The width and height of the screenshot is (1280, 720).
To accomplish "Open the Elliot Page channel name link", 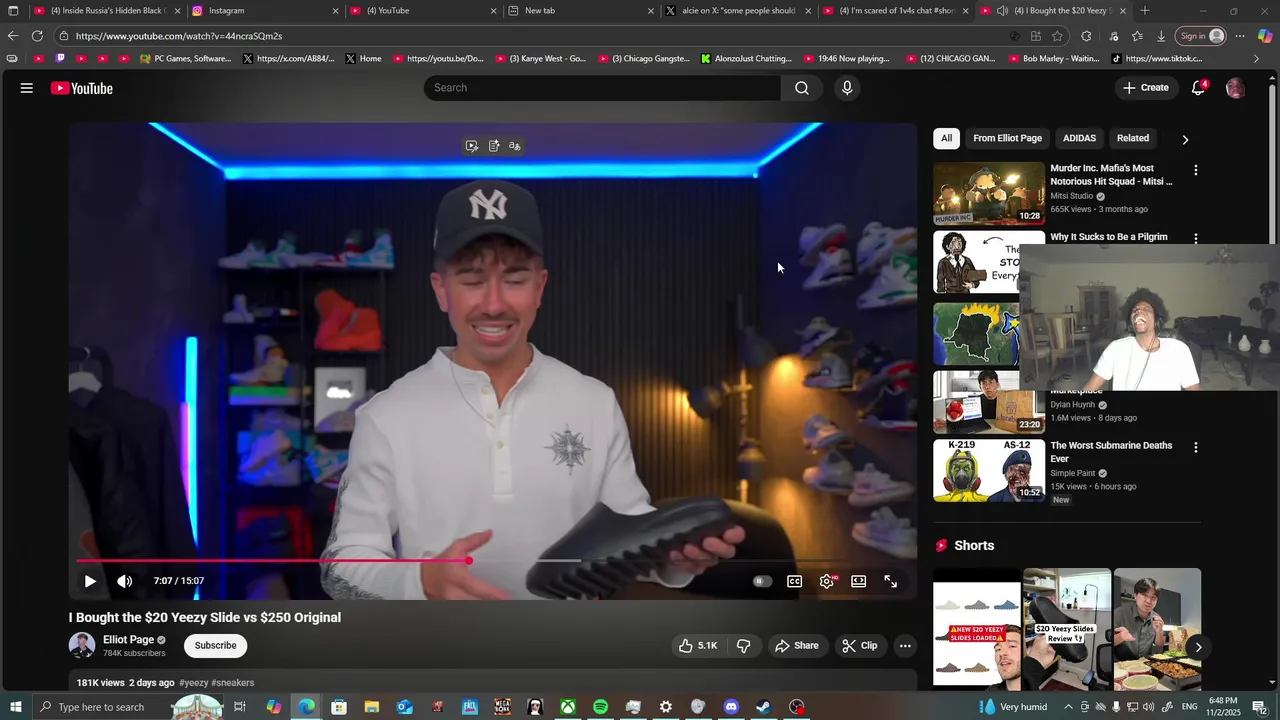I will coord(128,640).
